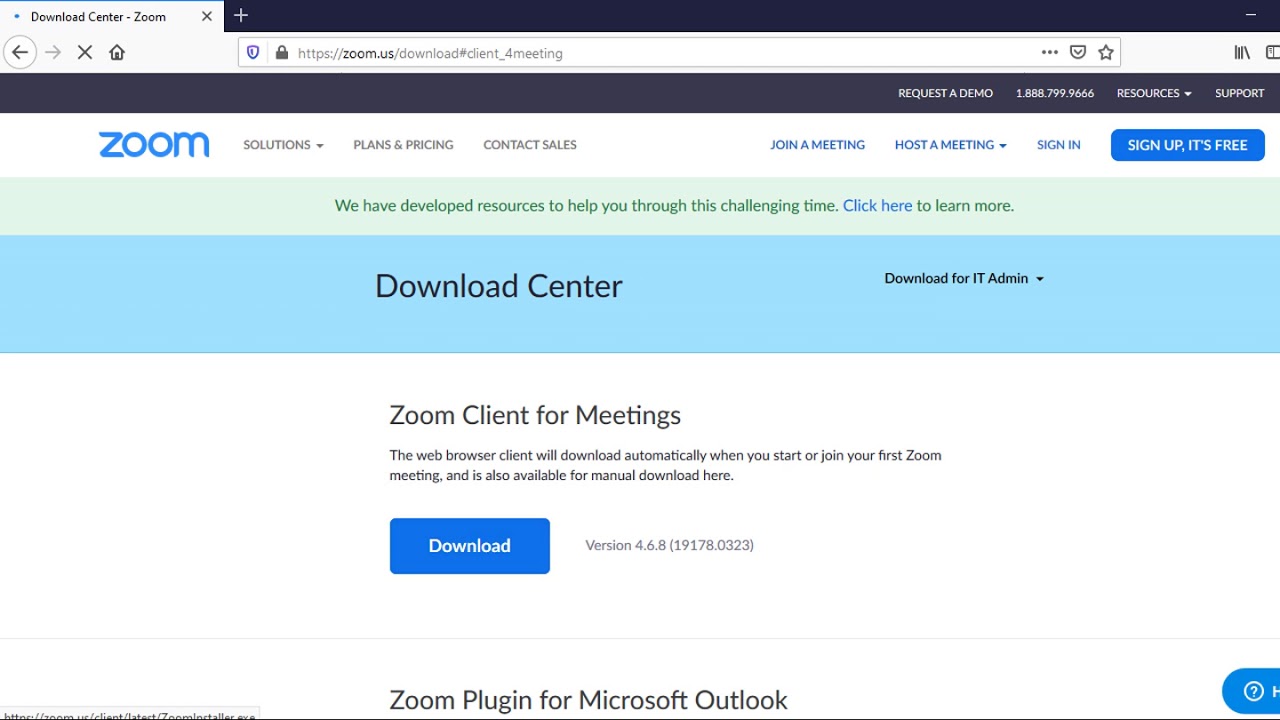Click Version 4.6.8 (19178.0323) text
The width and height of the screenshot is (1280, 720).
click(x=670, y=545)
